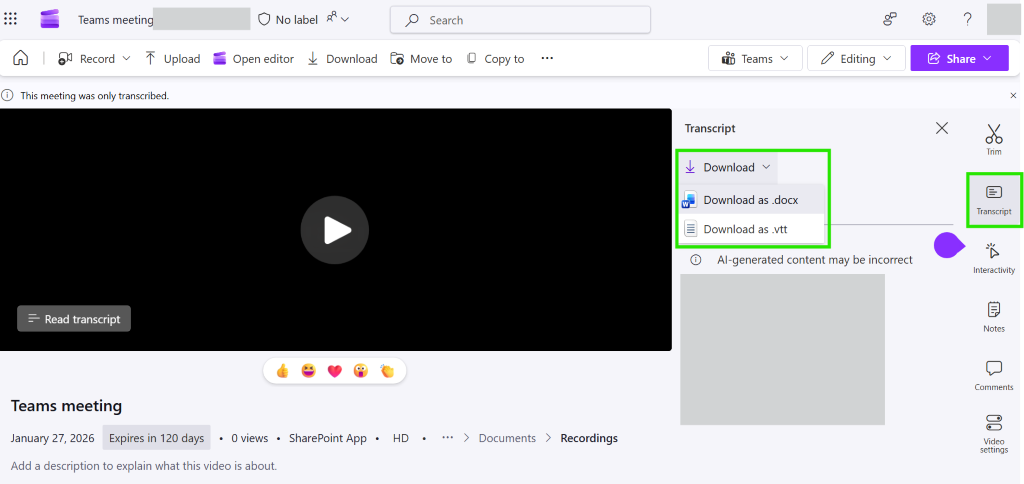The height and width of the screenshot is (484, 1024).
Task: Click the January 27, 2026 date text
Action: (52, 438)
